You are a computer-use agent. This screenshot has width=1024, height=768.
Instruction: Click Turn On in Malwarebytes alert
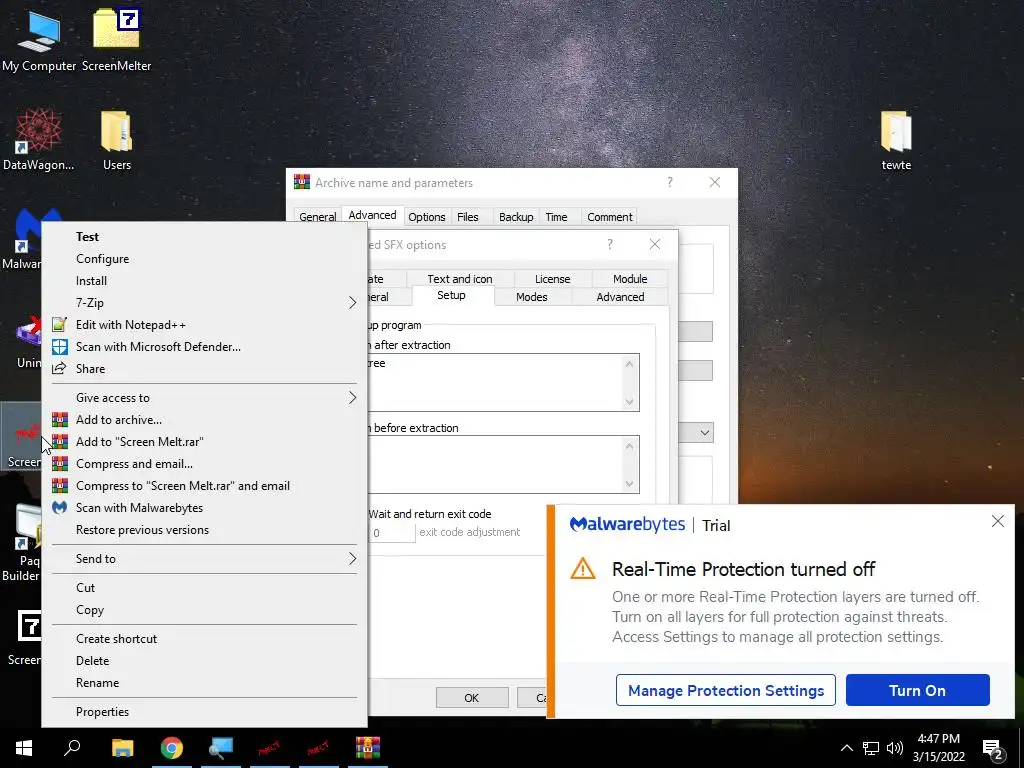point(917,690)
